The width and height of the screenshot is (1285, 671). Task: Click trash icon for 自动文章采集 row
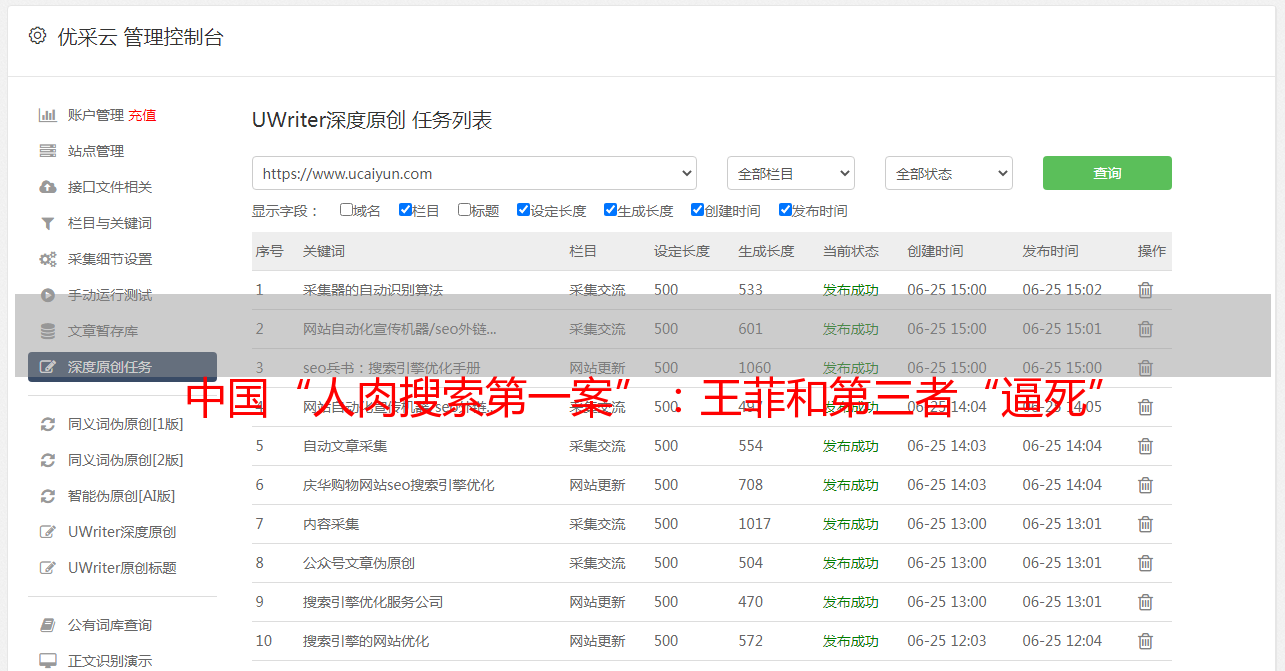[1146, 446]
